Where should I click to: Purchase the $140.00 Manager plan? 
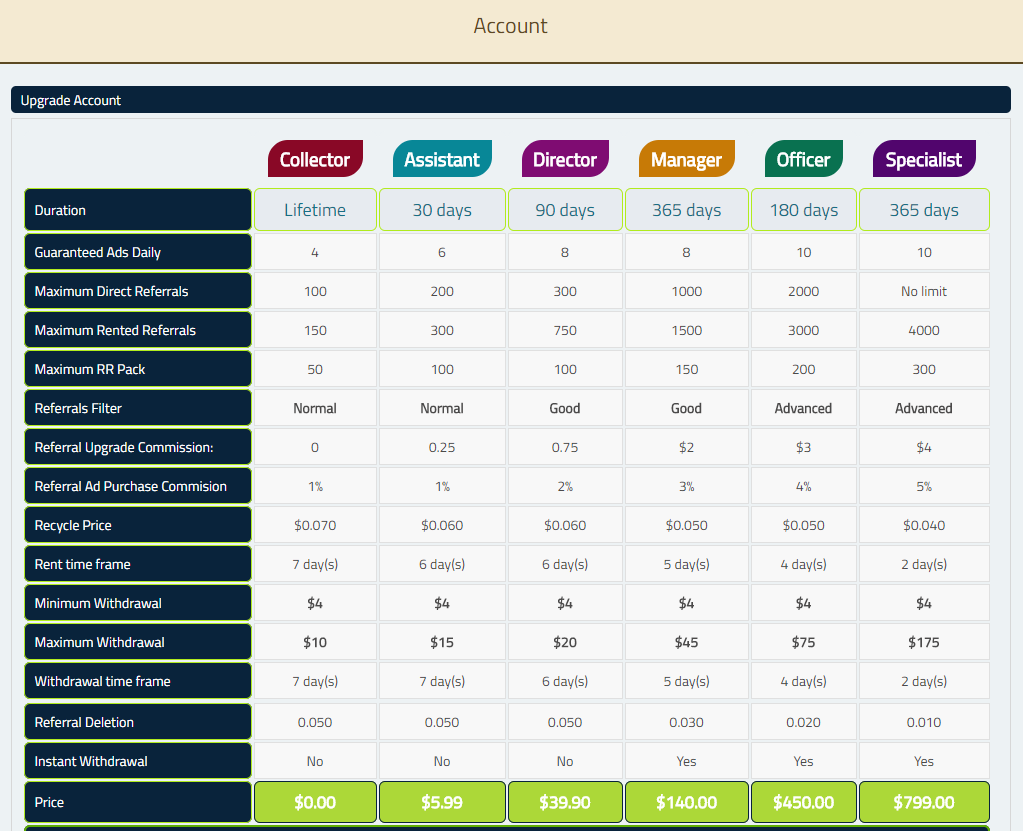tap(686, 802)
